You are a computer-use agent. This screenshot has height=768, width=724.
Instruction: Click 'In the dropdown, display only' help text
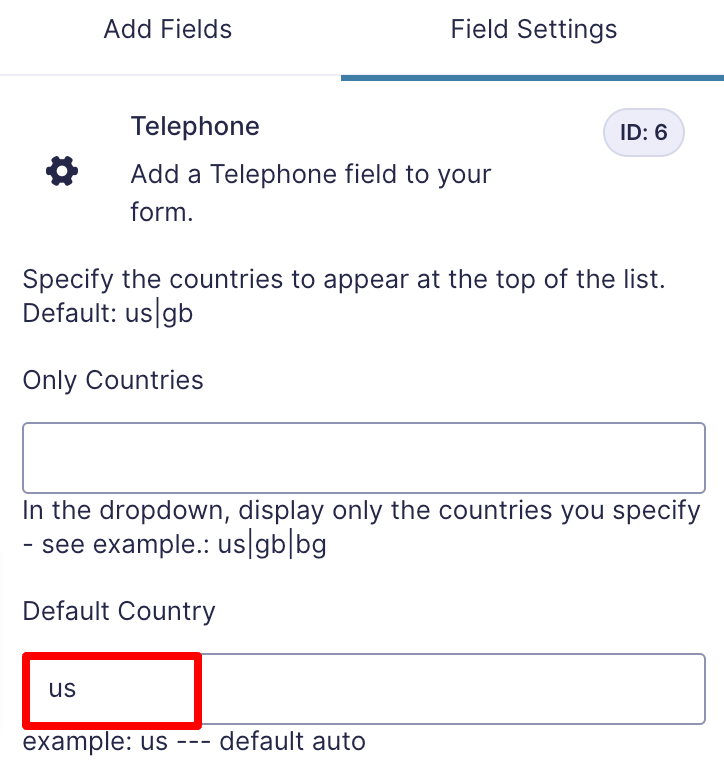click(362, 510)
